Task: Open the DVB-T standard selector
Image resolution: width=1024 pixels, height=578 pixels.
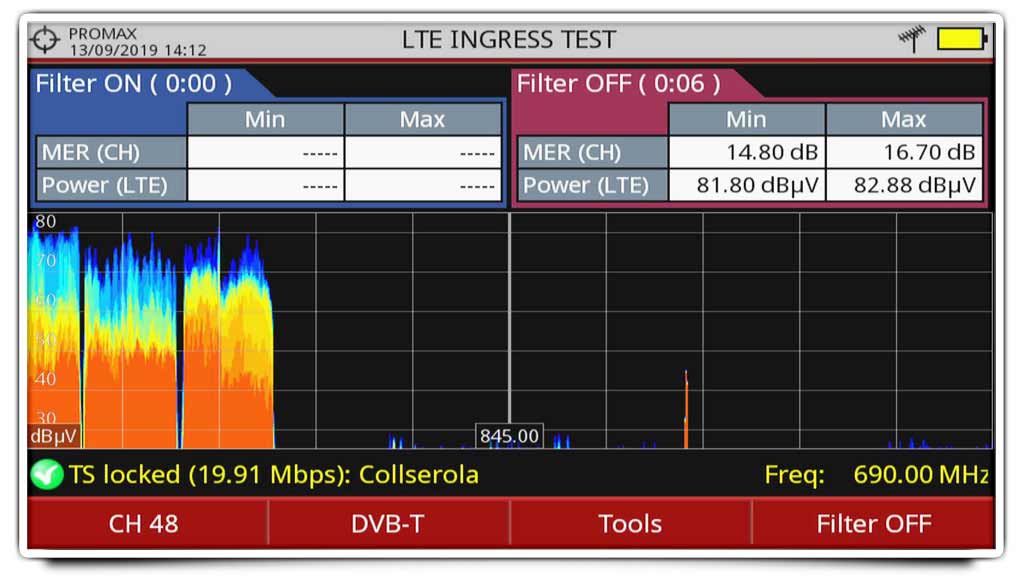Action: [388, 523]
